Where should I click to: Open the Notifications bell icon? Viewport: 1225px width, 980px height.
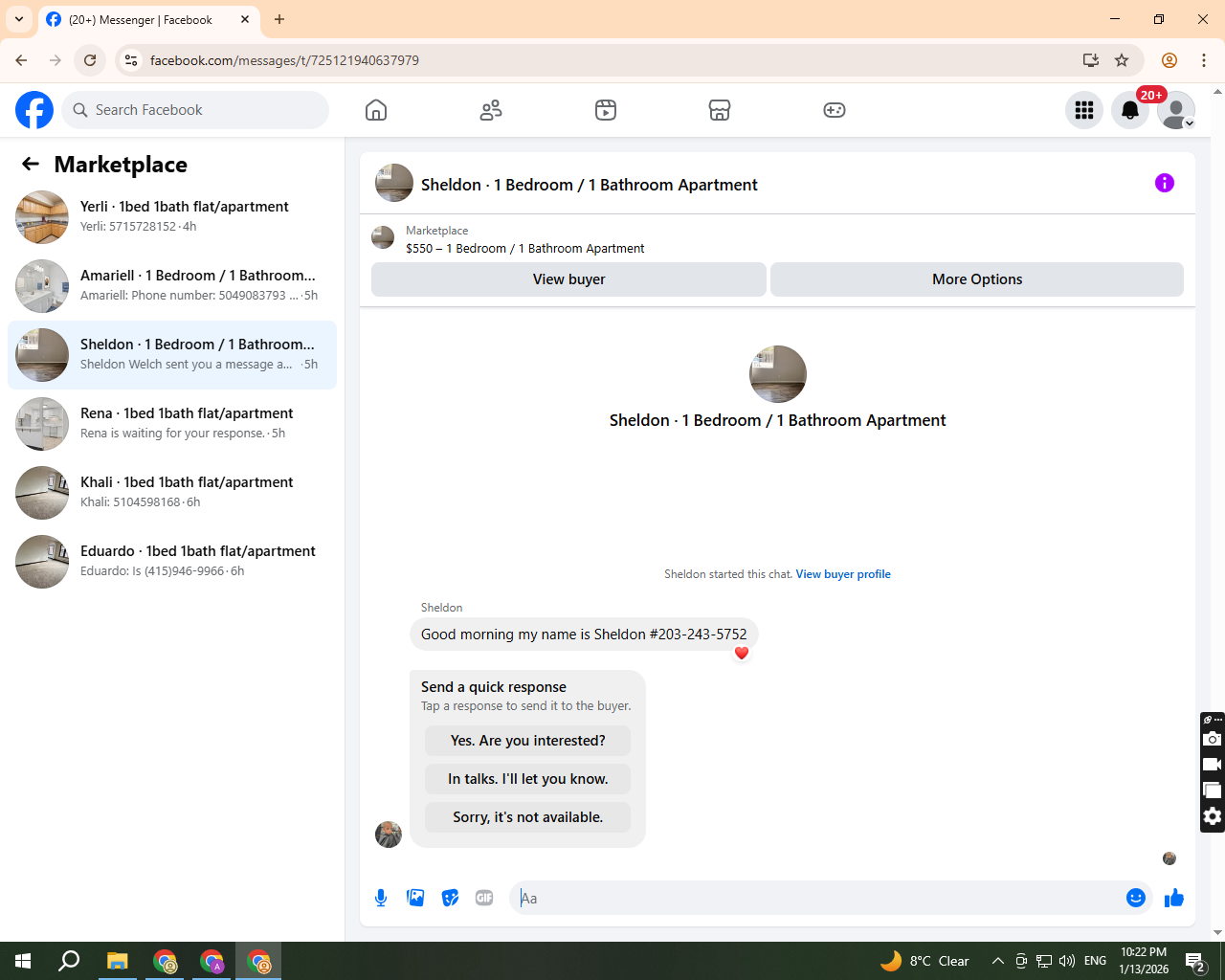pos(1130,110)
